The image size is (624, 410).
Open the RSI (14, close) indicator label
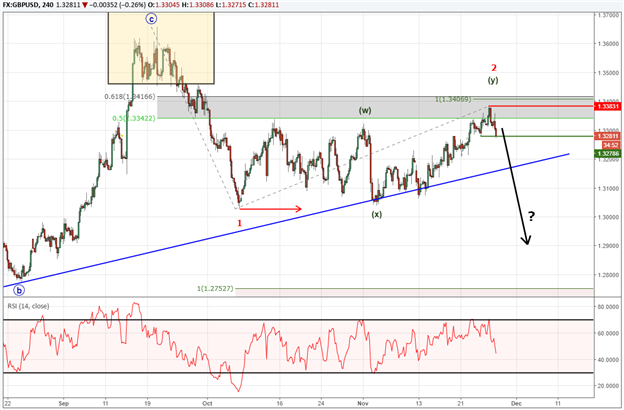point(28,306)
